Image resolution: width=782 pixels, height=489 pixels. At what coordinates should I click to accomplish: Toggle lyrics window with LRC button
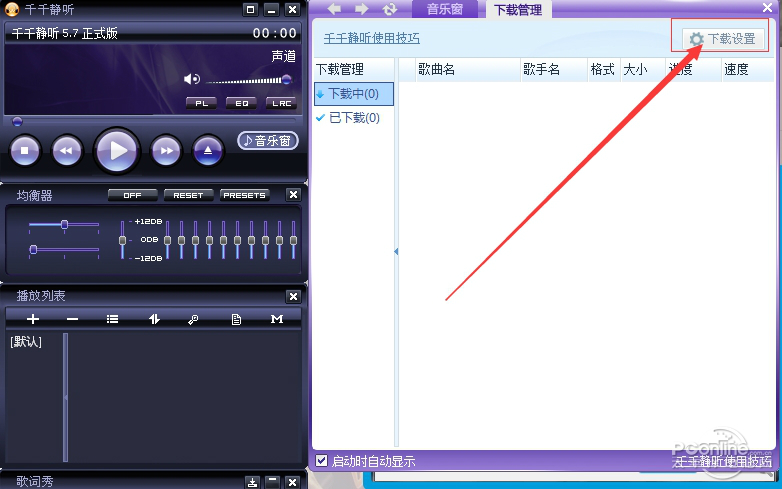coord(281,103)
